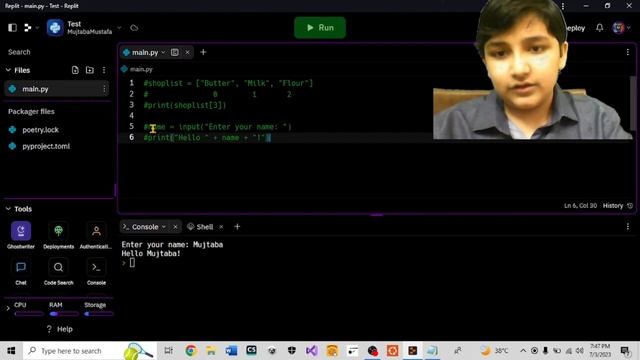Click the RAM usage bar
Image resolution: width=640 pixels, height=360 pixels.
64,314
